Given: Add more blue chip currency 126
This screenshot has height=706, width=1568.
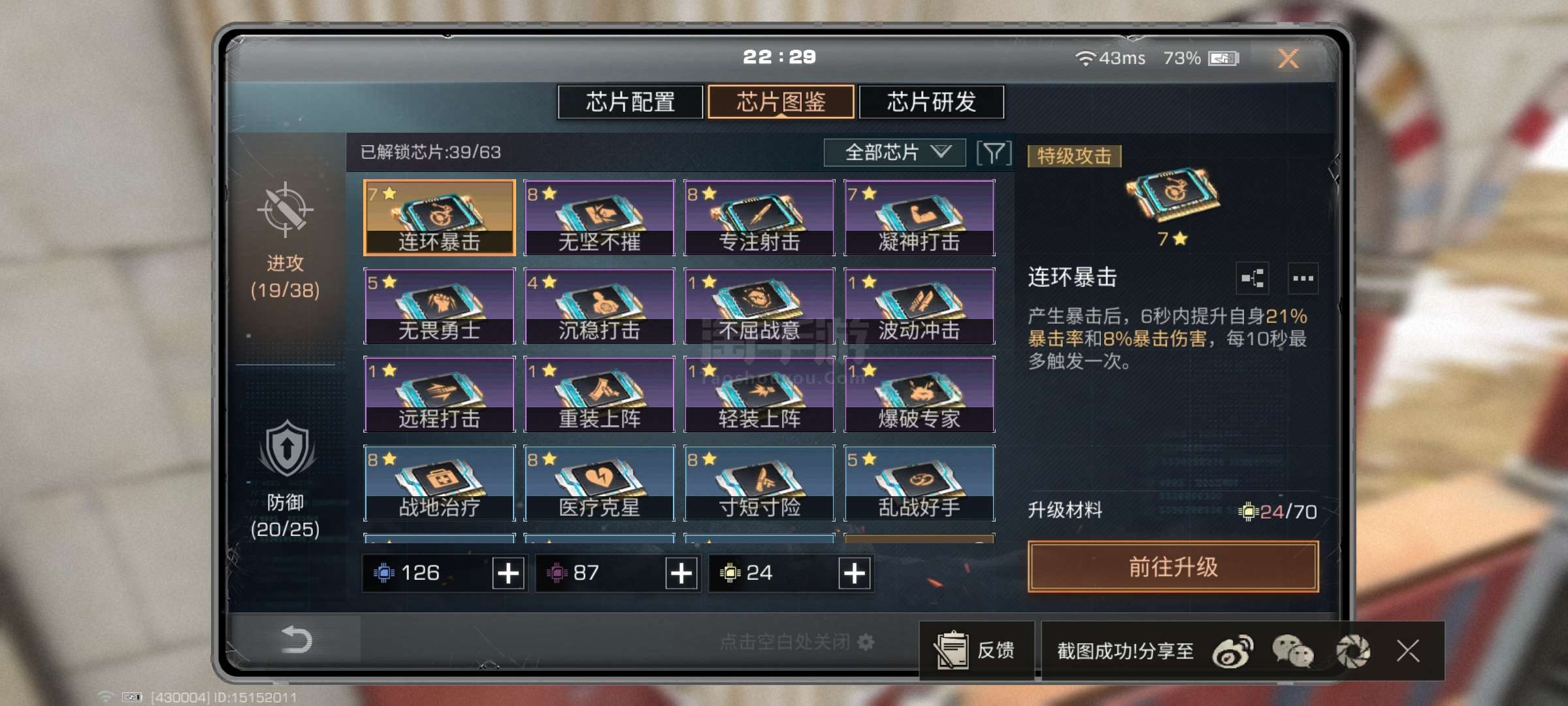Looking at the screenshot, I should [508, 573].
